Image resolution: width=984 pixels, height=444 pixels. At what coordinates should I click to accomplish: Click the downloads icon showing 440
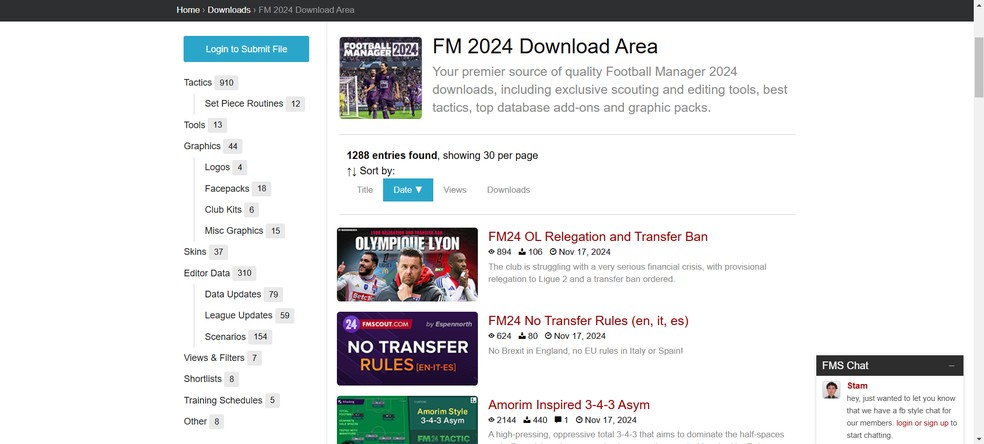(x=527, y=420)
